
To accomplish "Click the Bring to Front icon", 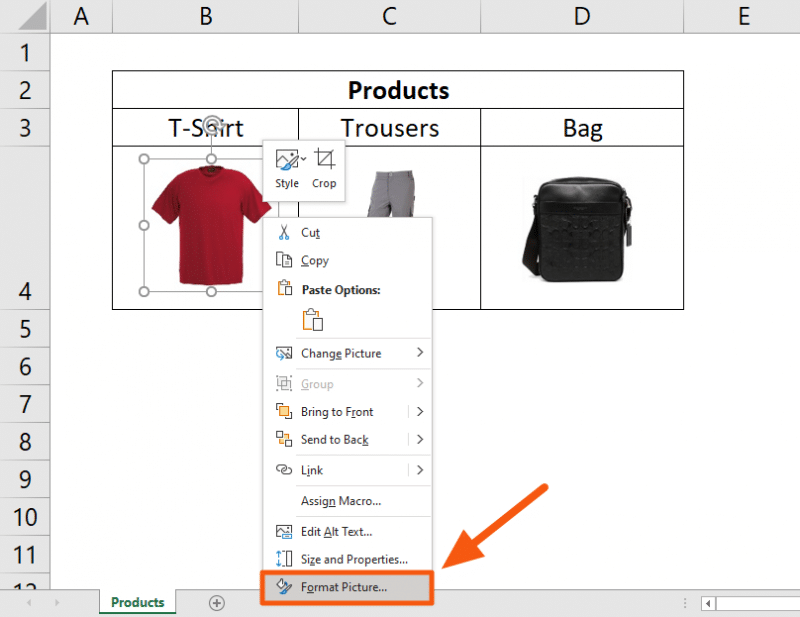I will tap(284, 411).
